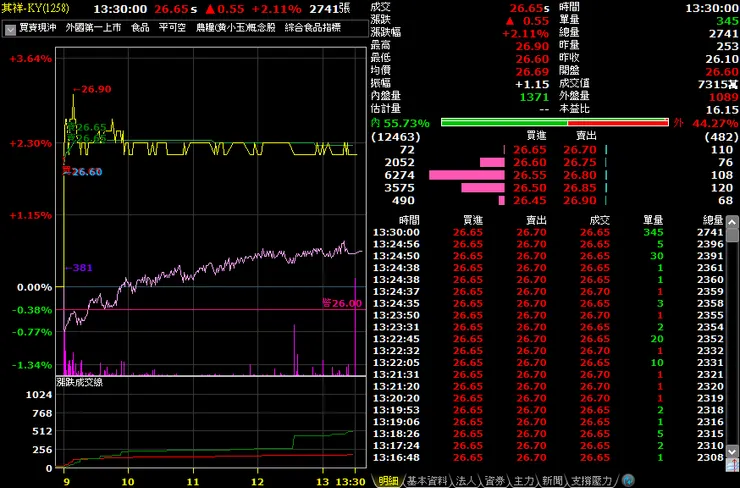Click the 均價 26.69 quote value

(x=532, y=72)
